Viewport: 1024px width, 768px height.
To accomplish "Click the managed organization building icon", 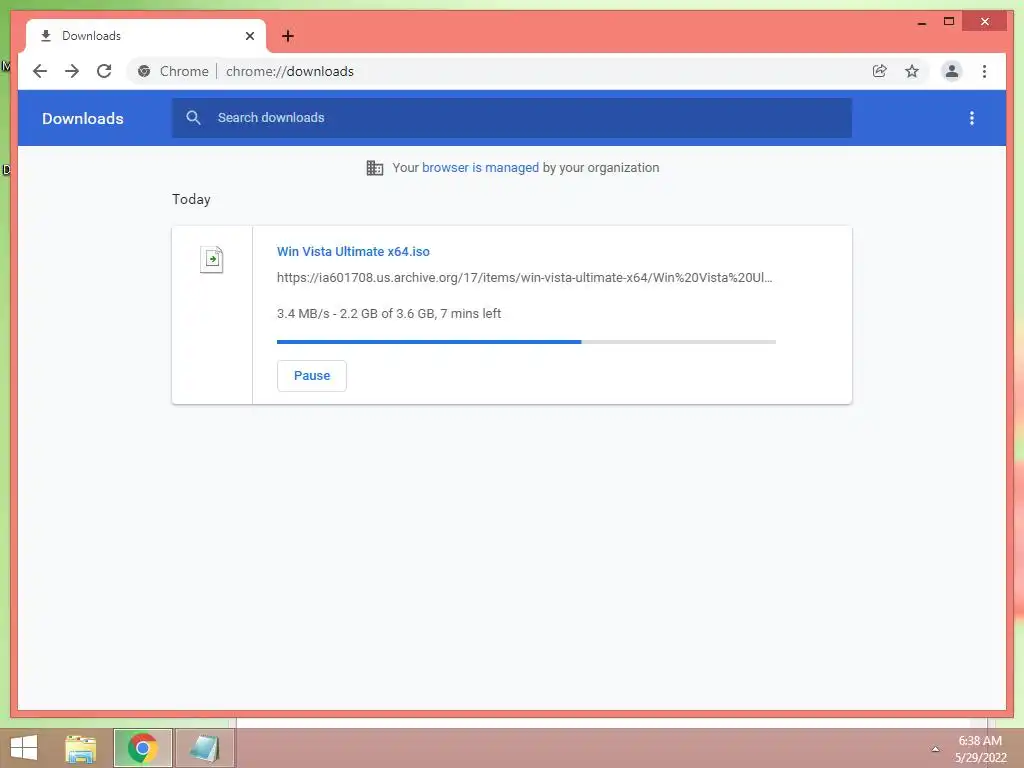I will click(375, 168).
